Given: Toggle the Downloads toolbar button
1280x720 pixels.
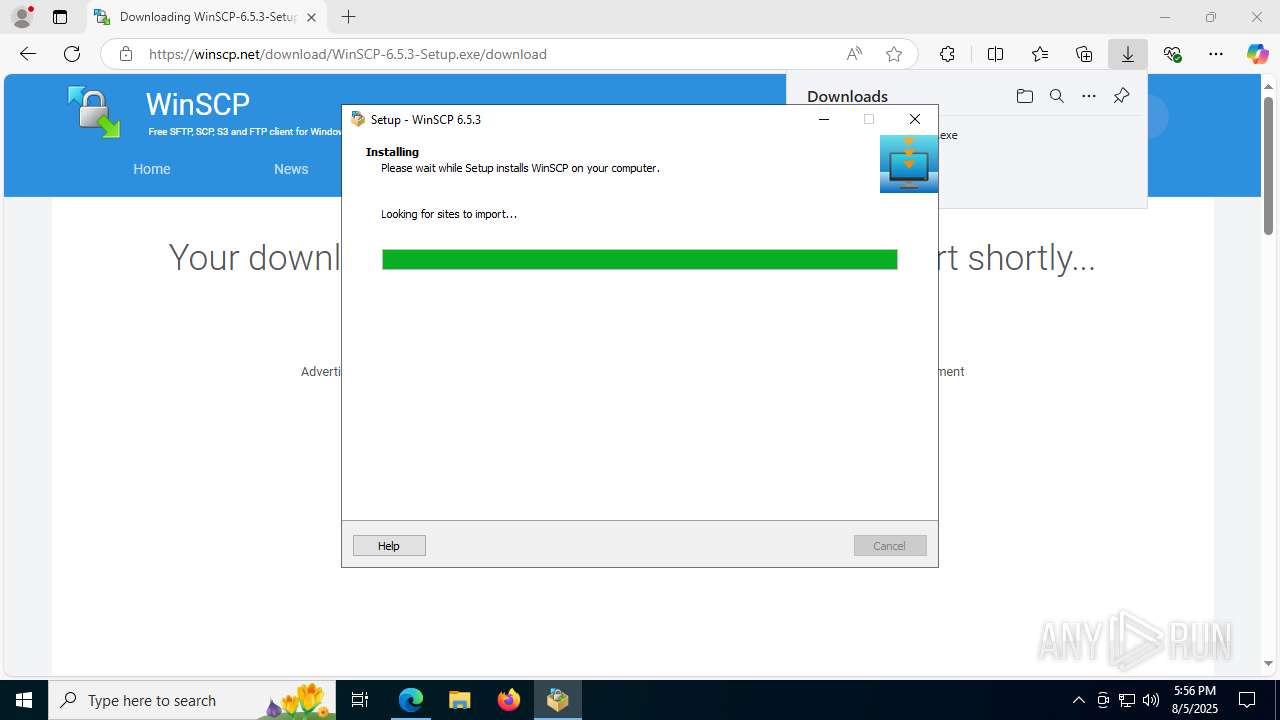Looking at the screenshot, I should point(1128,54).
